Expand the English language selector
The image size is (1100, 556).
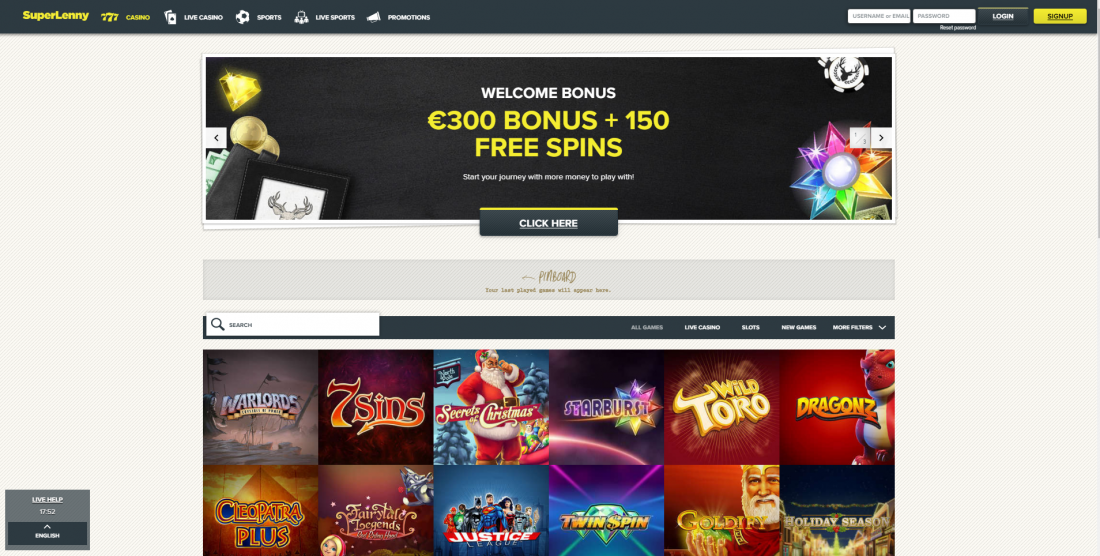point(47,531)
